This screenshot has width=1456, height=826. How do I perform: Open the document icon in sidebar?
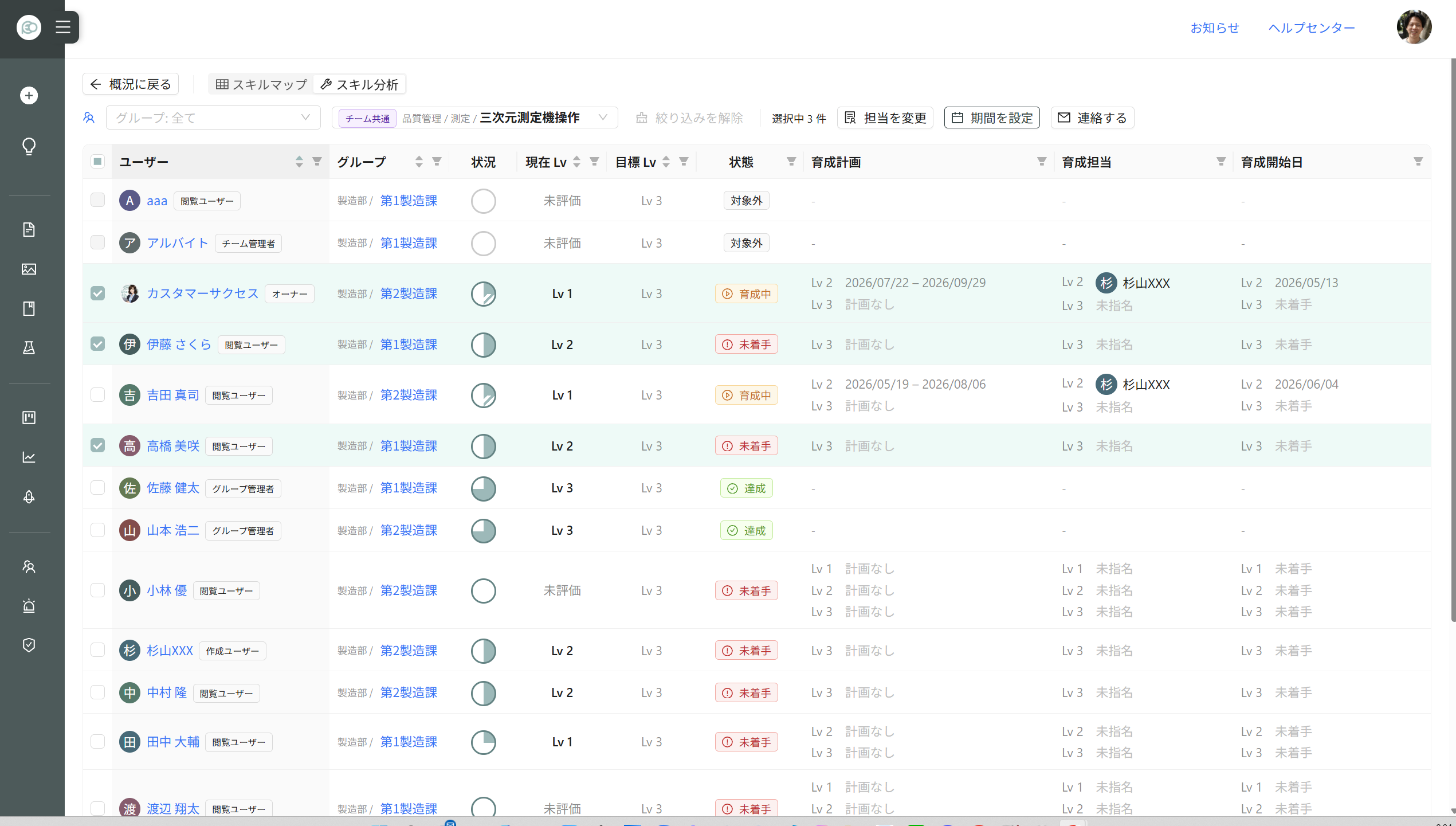click(29, 230)
